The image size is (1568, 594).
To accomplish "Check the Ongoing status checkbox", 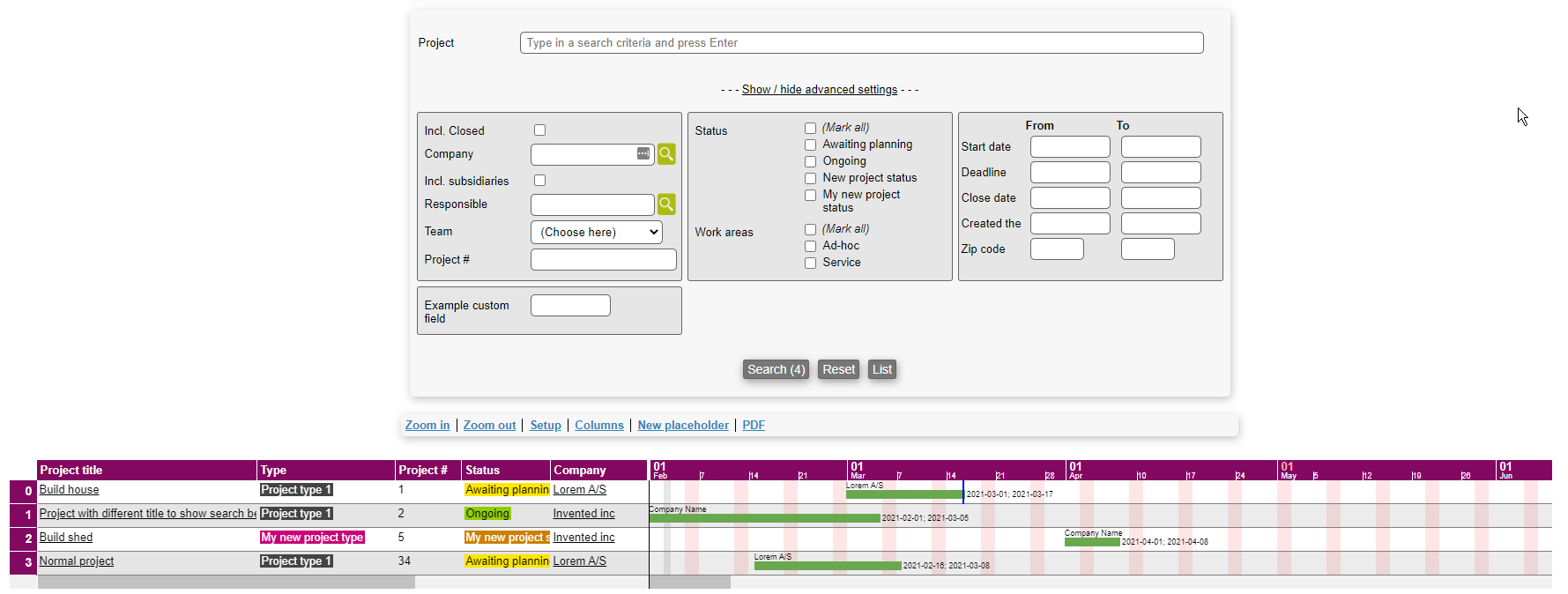I will click(x=810, y=162).
